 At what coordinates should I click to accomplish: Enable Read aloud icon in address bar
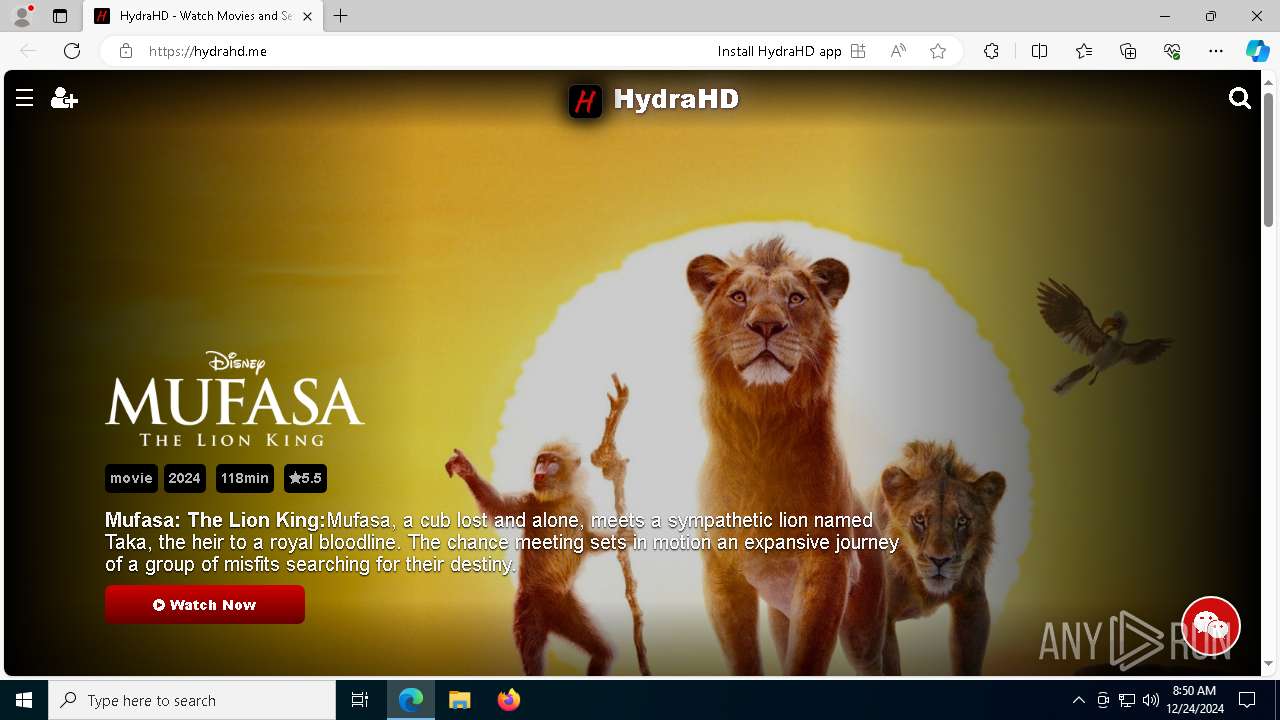pyautogui.click(x=898, y=51)
